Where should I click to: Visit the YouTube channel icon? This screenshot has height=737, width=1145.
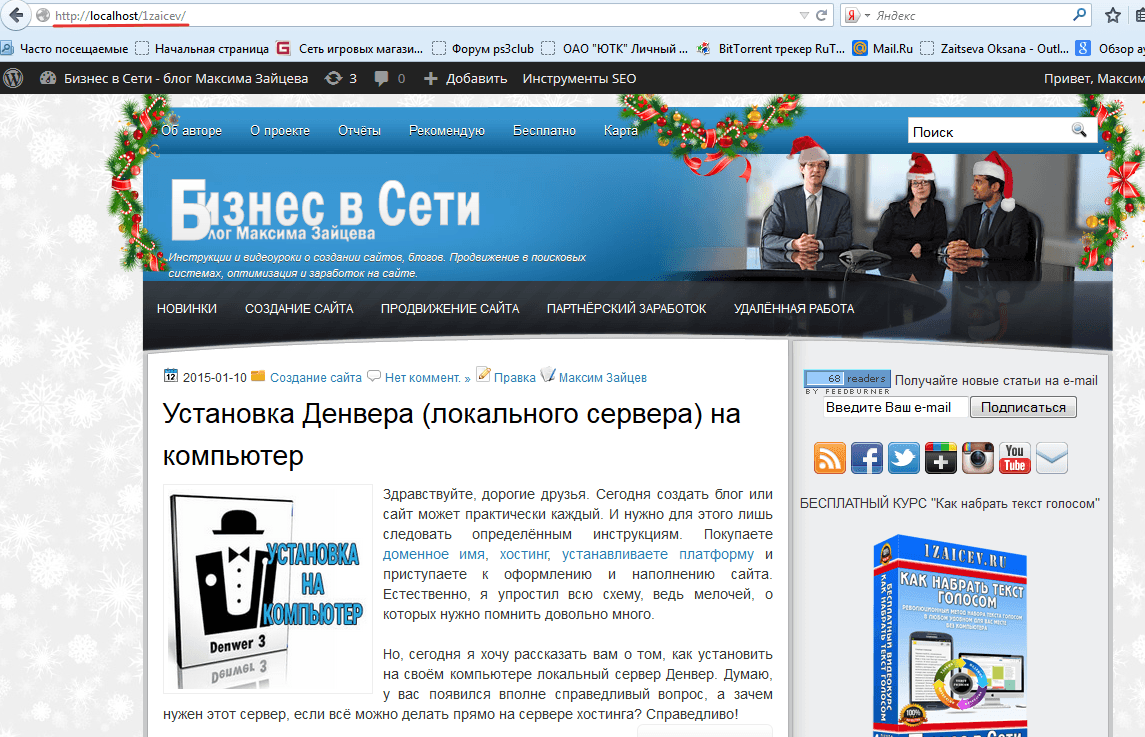click(x=1015, y=458)
